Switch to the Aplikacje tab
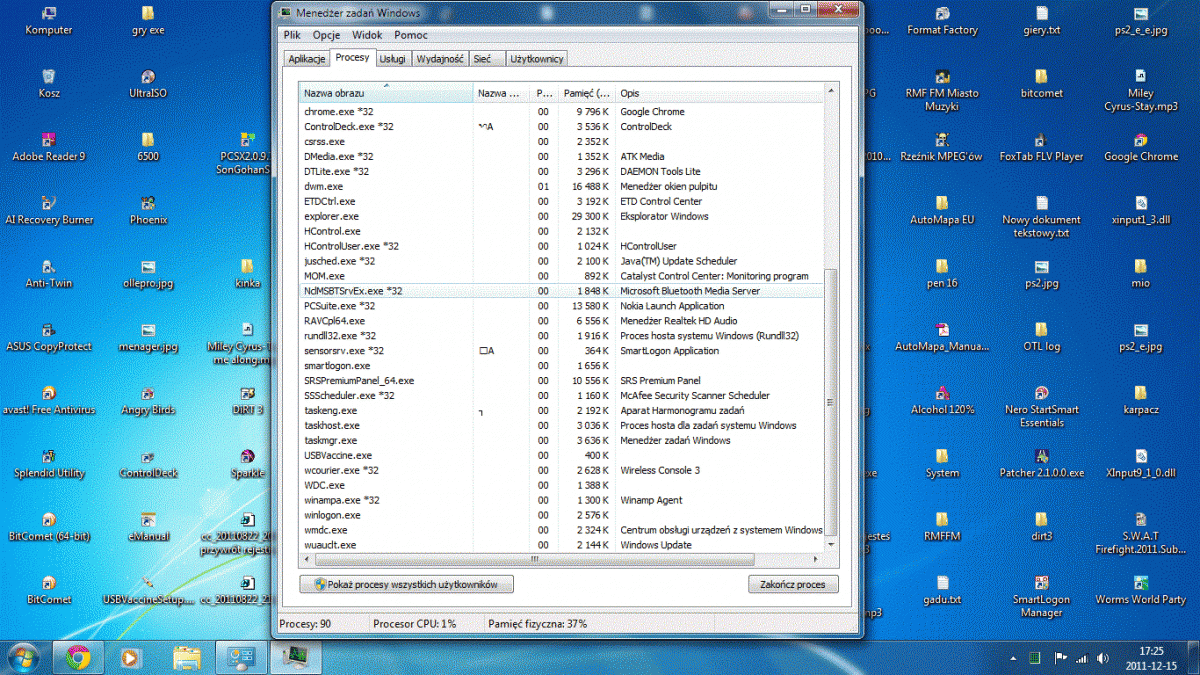 coord(307,59)
